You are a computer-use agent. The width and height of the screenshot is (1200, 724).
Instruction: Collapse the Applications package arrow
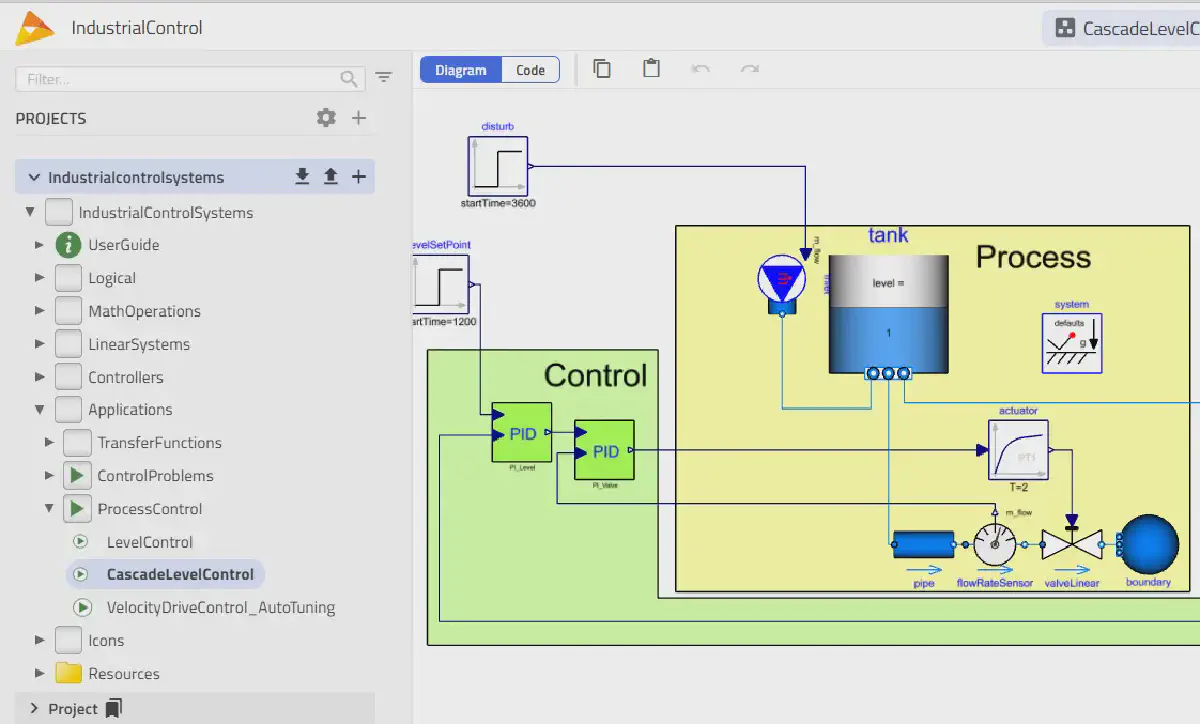pyautogui.click(x=39, y=409)
